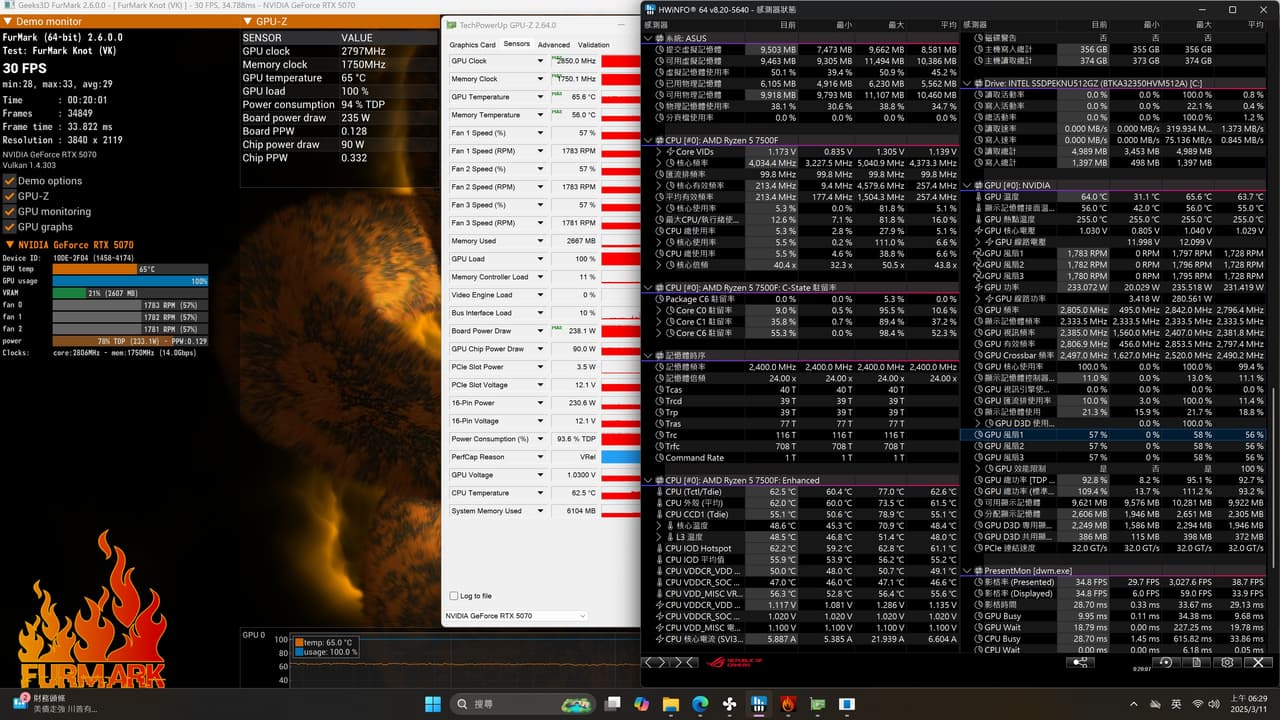Show hidden tray icons chevron
This screenshot has width=1280, height=720.
pyautogui.click(x=1134, y=704)
